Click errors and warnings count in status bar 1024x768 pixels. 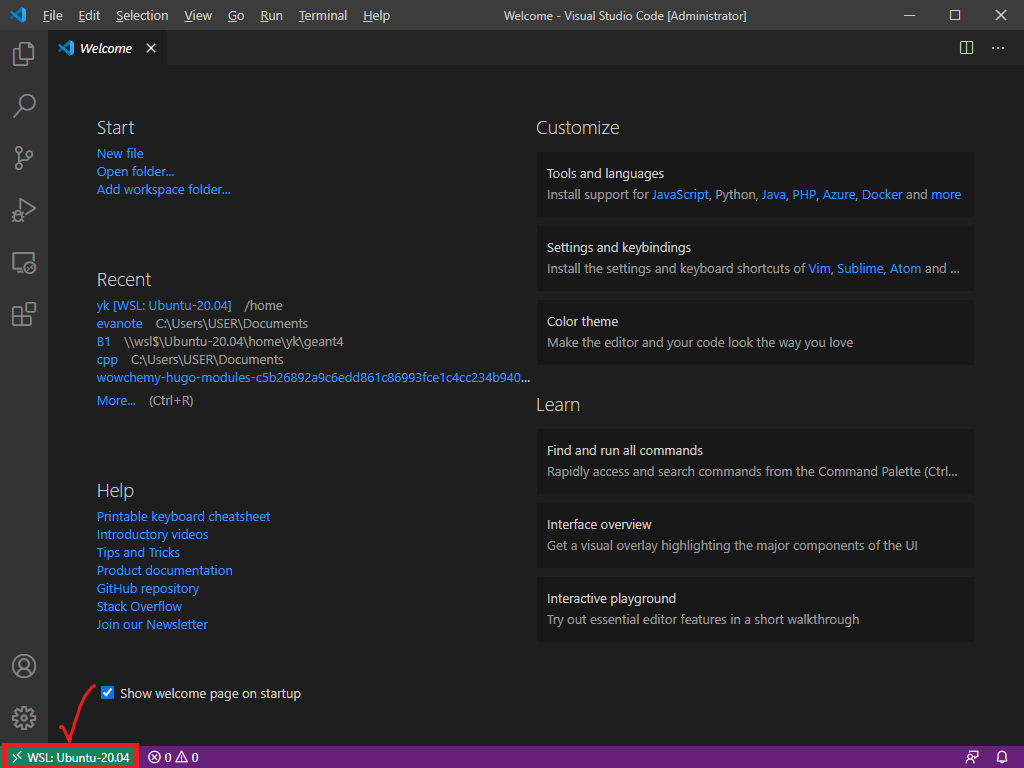pos(173,757)
